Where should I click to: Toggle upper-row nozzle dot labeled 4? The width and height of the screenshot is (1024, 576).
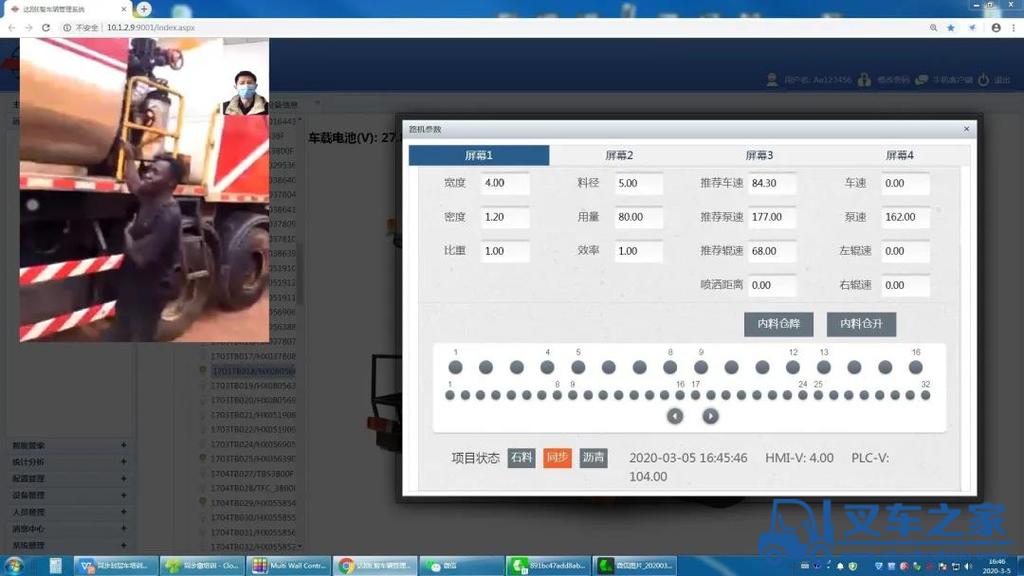coord(547,368)
